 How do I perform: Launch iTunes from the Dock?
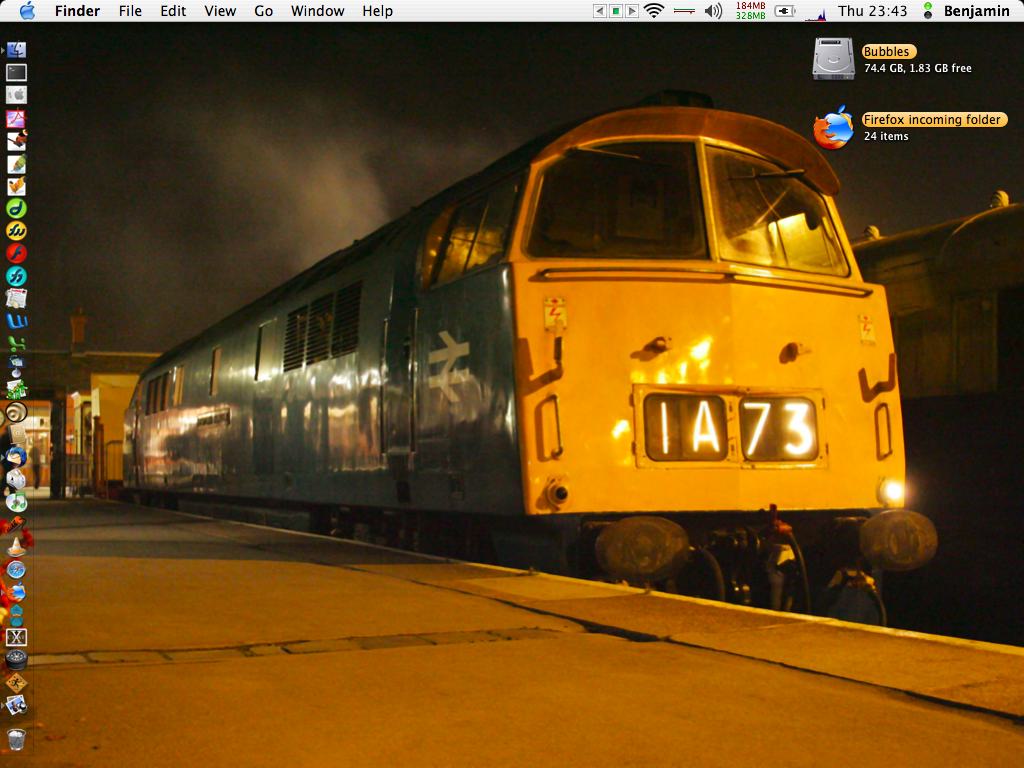16,502
